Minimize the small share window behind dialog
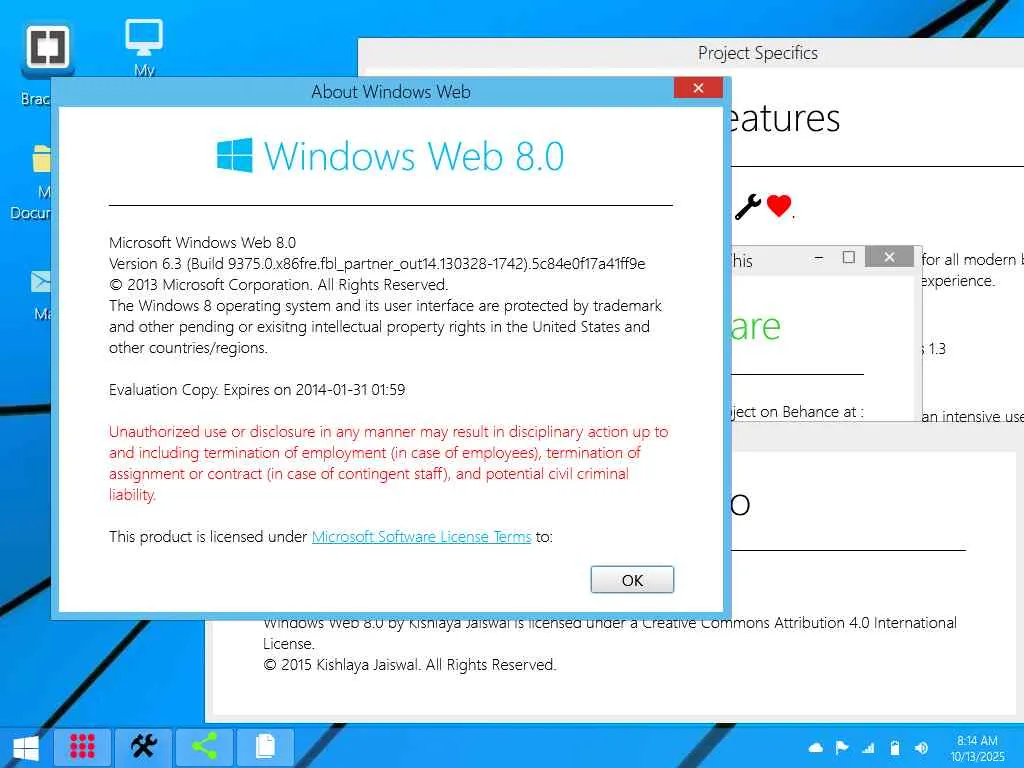The width and height of the screenshot is (1024, 768). pyautogui.click(x=818, y=257)
